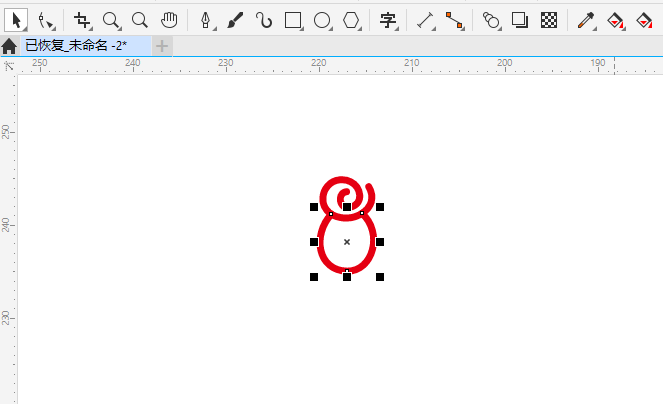This screenshot has width=663, height=404.
Task: Click the bottom-left selection handle
Action: click(x=314, y=277)
